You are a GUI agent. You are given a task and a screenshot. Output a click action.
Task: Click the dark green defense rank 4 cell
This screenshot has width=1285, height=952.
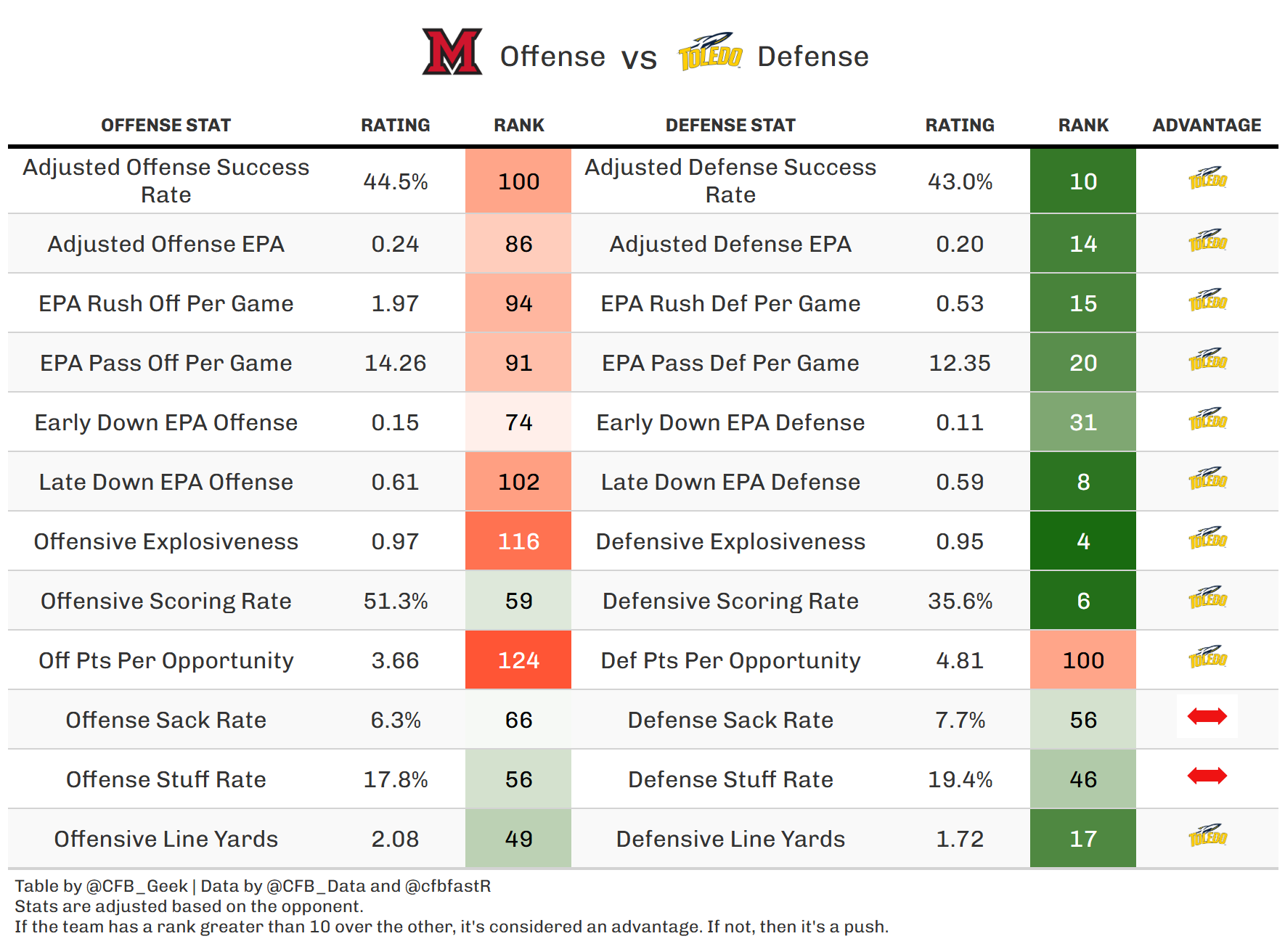coord(1082,541)
